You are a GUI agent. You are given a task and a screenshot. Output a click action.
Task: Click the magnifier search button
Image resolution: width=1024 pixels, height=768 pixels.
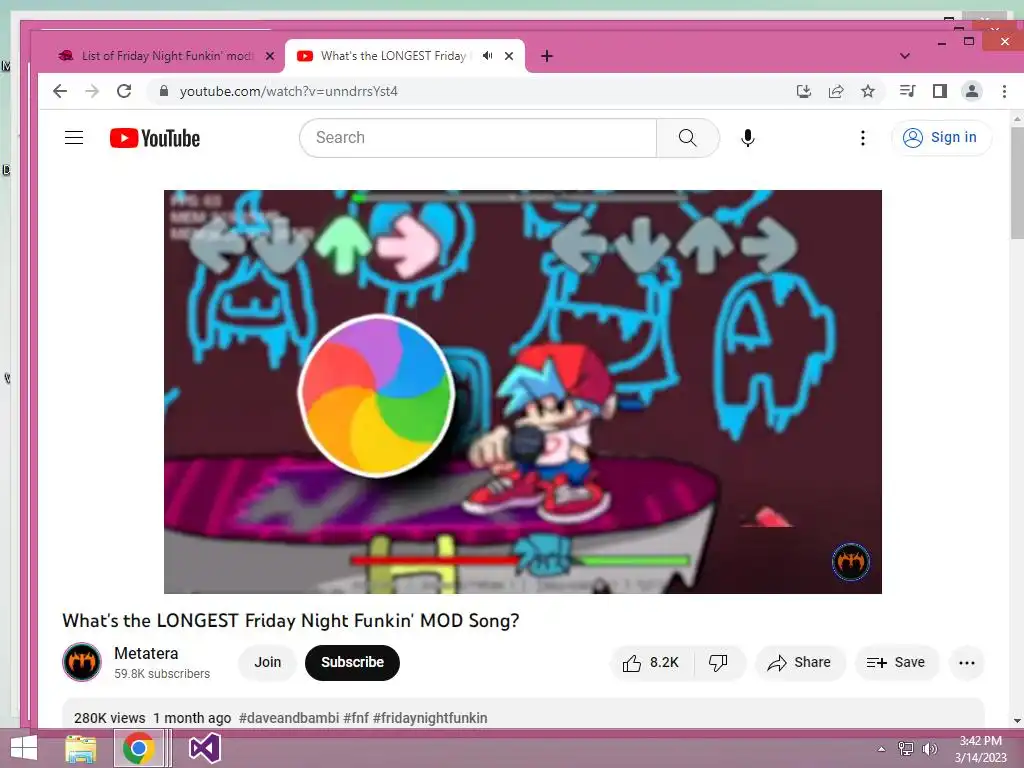coord(688,138)
